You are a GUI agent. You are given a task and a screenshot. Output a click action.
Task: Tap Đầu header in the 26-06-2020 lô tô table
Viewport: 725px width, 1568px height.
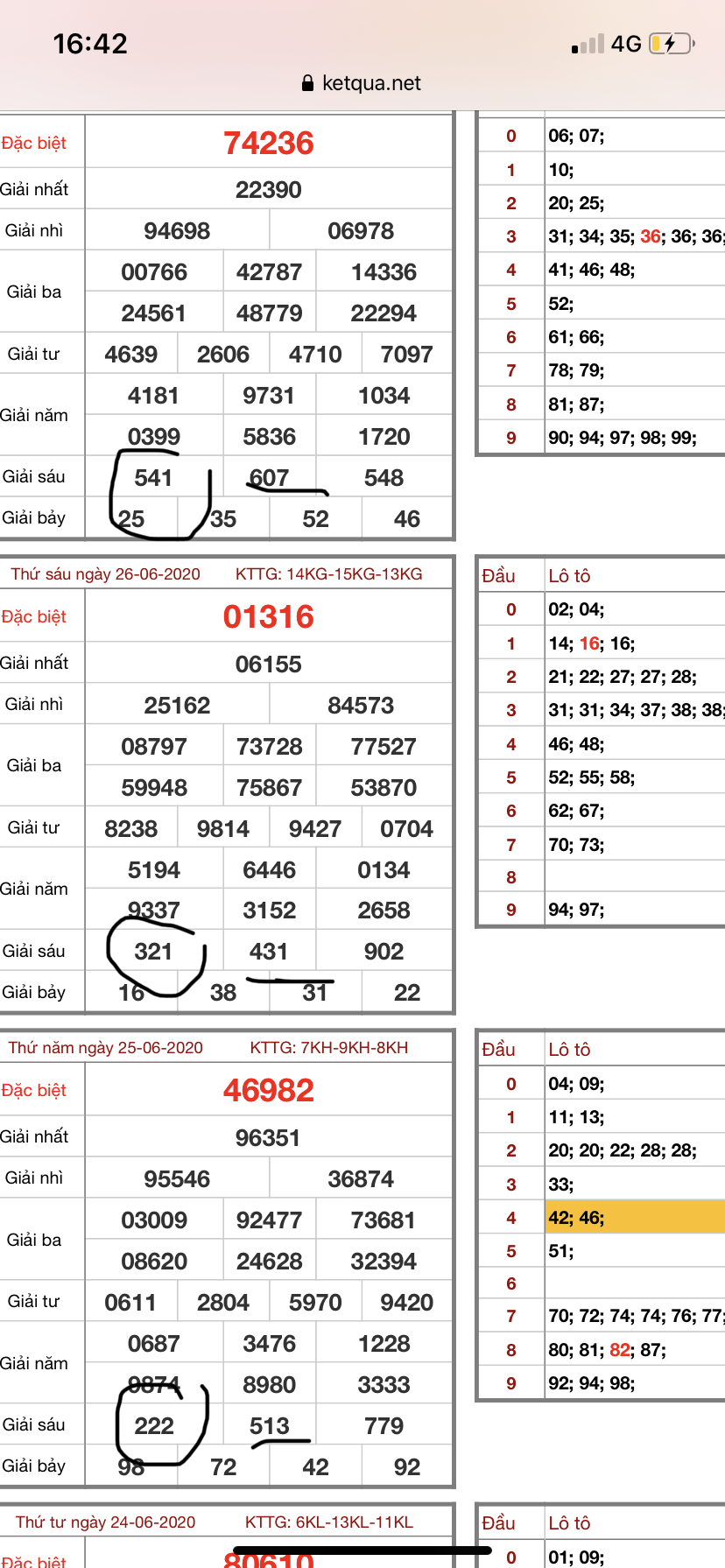[x=498, y=576]
